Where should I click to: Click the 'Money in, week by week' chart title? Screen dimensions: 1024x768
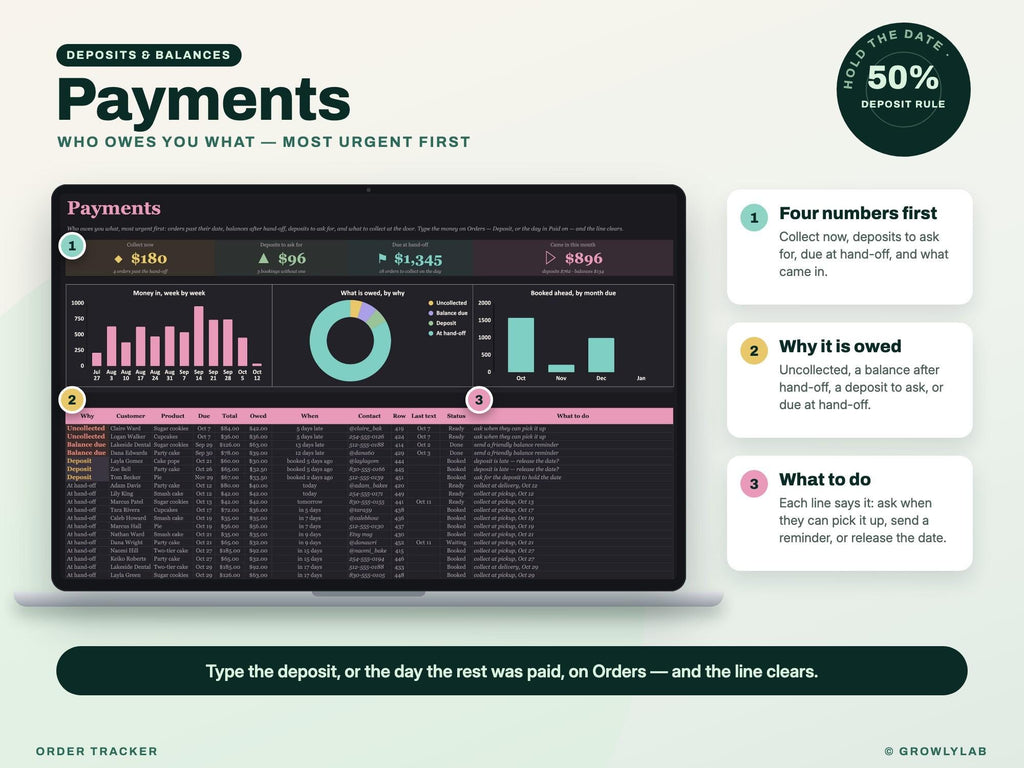click(169, 293)
